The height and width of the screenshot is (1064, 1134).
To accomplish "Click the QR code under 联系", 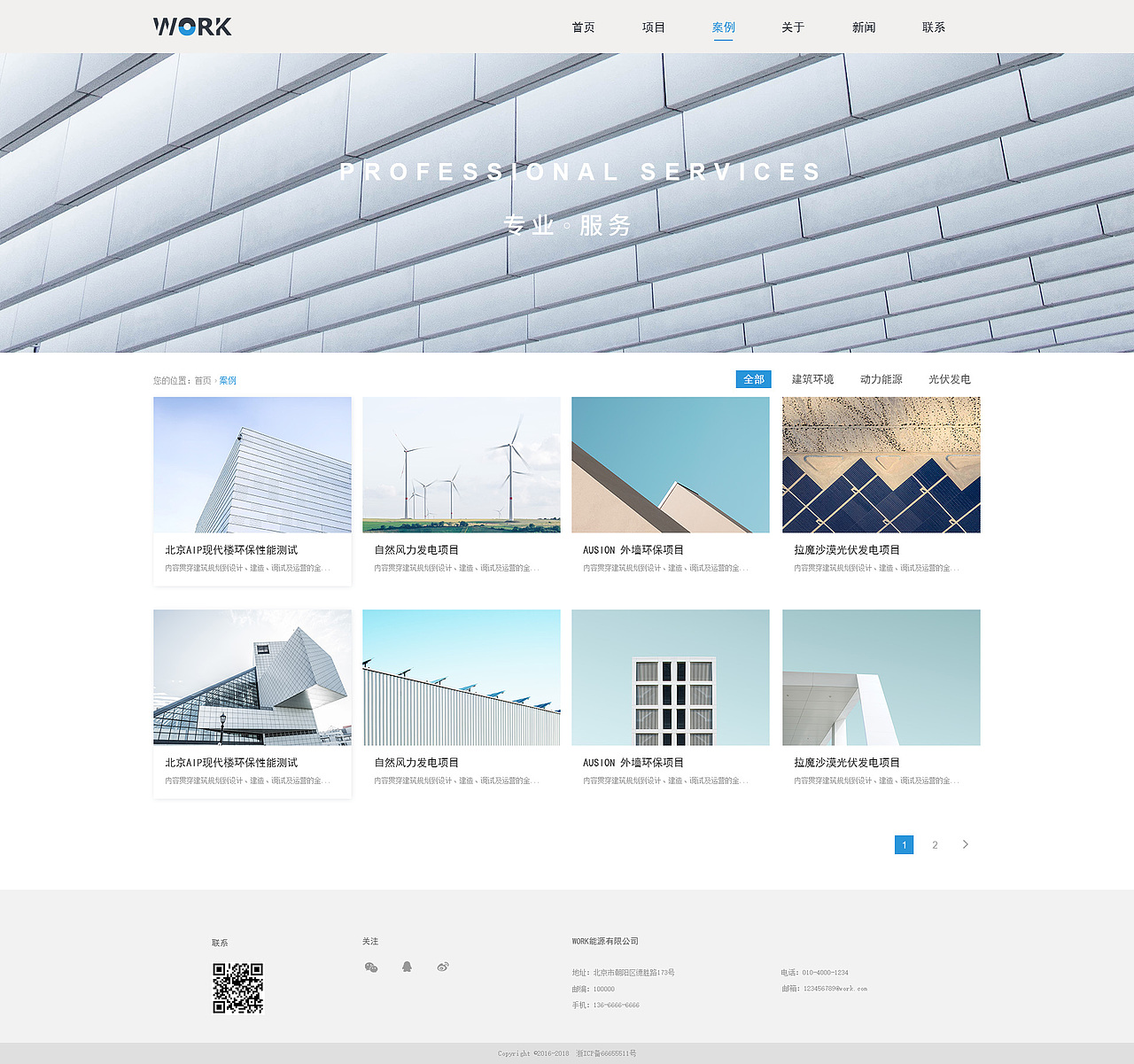I will pyautogui.click(x=238, y=988).
